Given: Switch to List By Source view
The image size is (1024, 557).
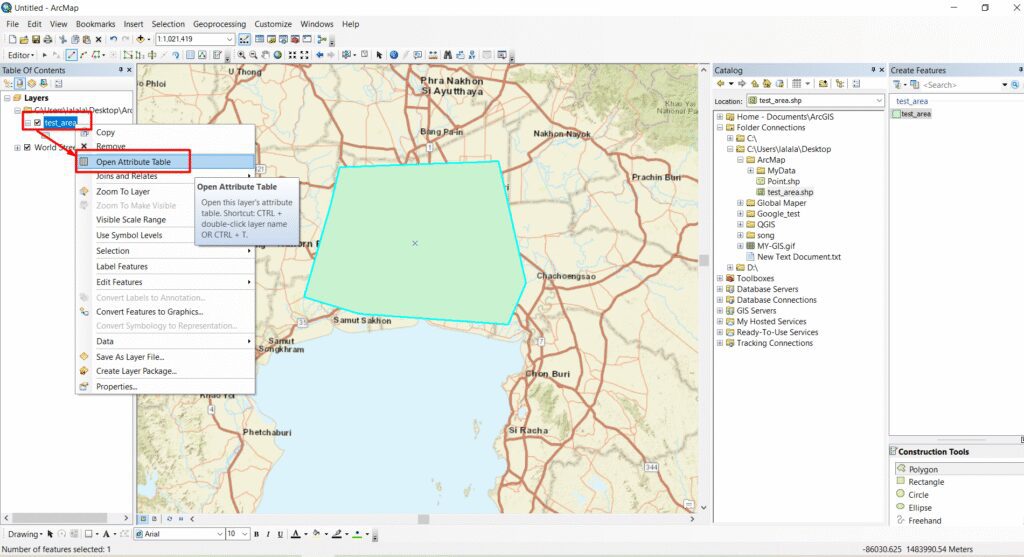Looking at the screenshot, I should pos(20,84).
